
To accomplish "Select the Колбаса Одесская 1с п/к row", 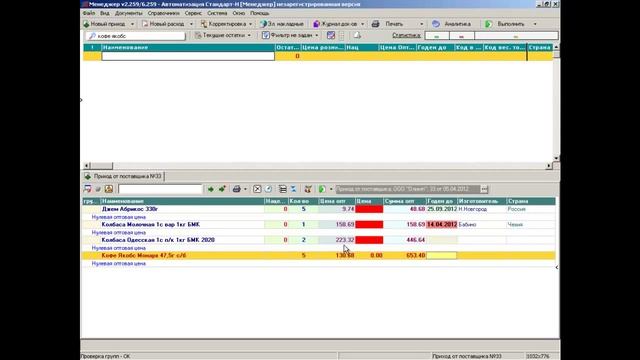I will tap(318, 240).
